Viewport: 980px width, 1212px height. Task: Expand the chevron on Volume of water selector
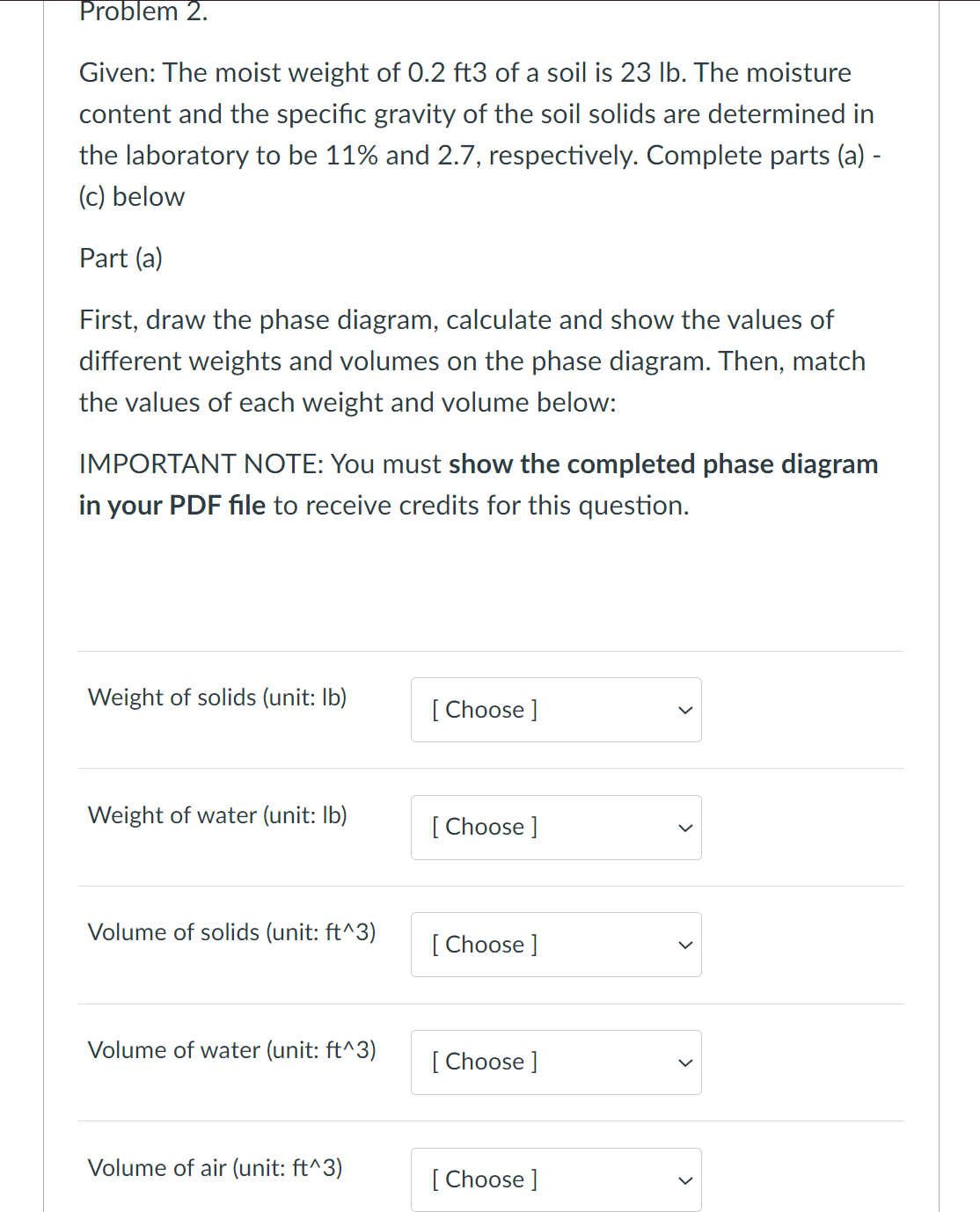(x=684, y=1062)
